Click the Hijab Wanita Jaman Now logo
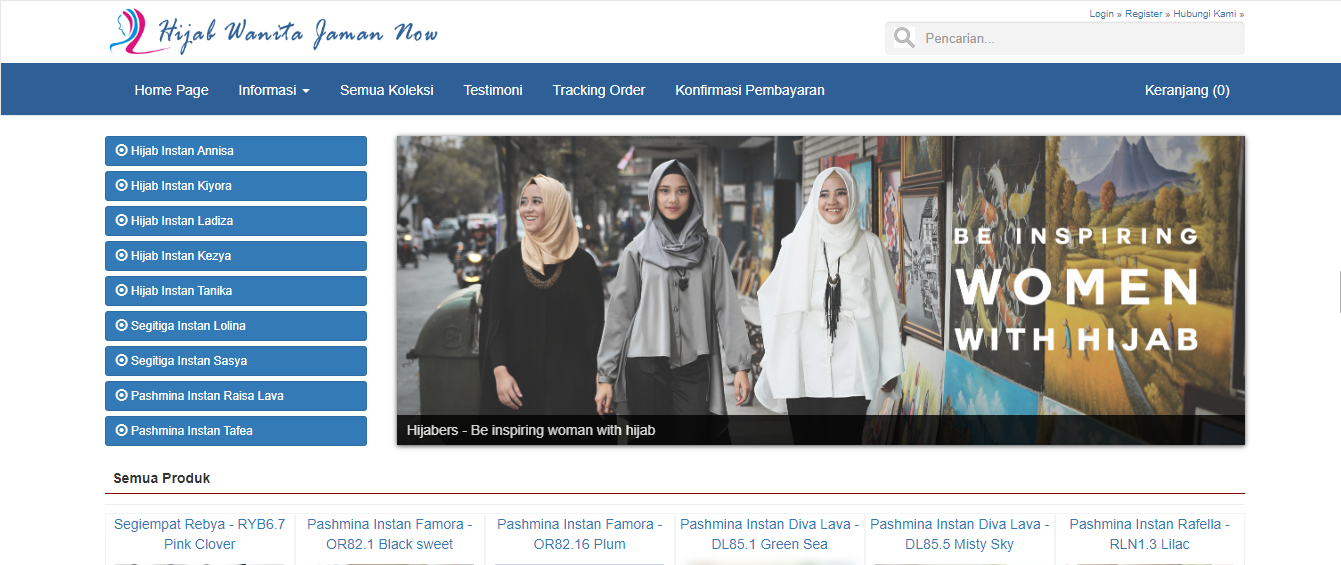Screen dimensions: 1341x565 pyautogui.click(x=274, y=31)
